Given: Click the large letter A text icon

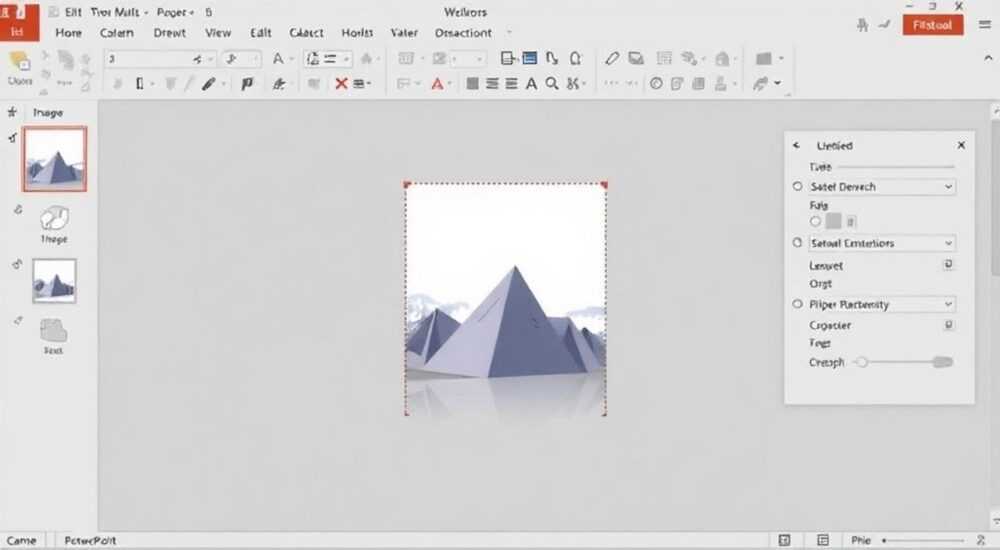Looking at the screenshot, I should tap(531, 84).
